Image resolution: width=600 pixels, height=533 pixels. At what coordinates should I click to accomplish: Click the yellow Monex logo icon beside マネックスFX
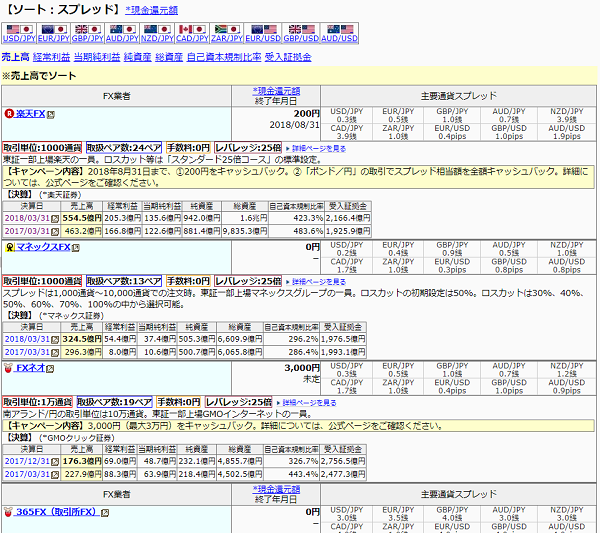click(x=10, y=247)
